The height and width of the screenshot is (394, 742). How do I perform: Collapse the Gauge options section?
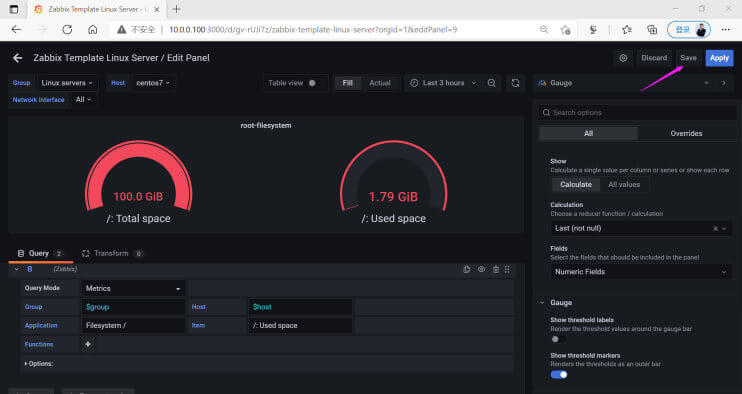click(x=542, y=303)
